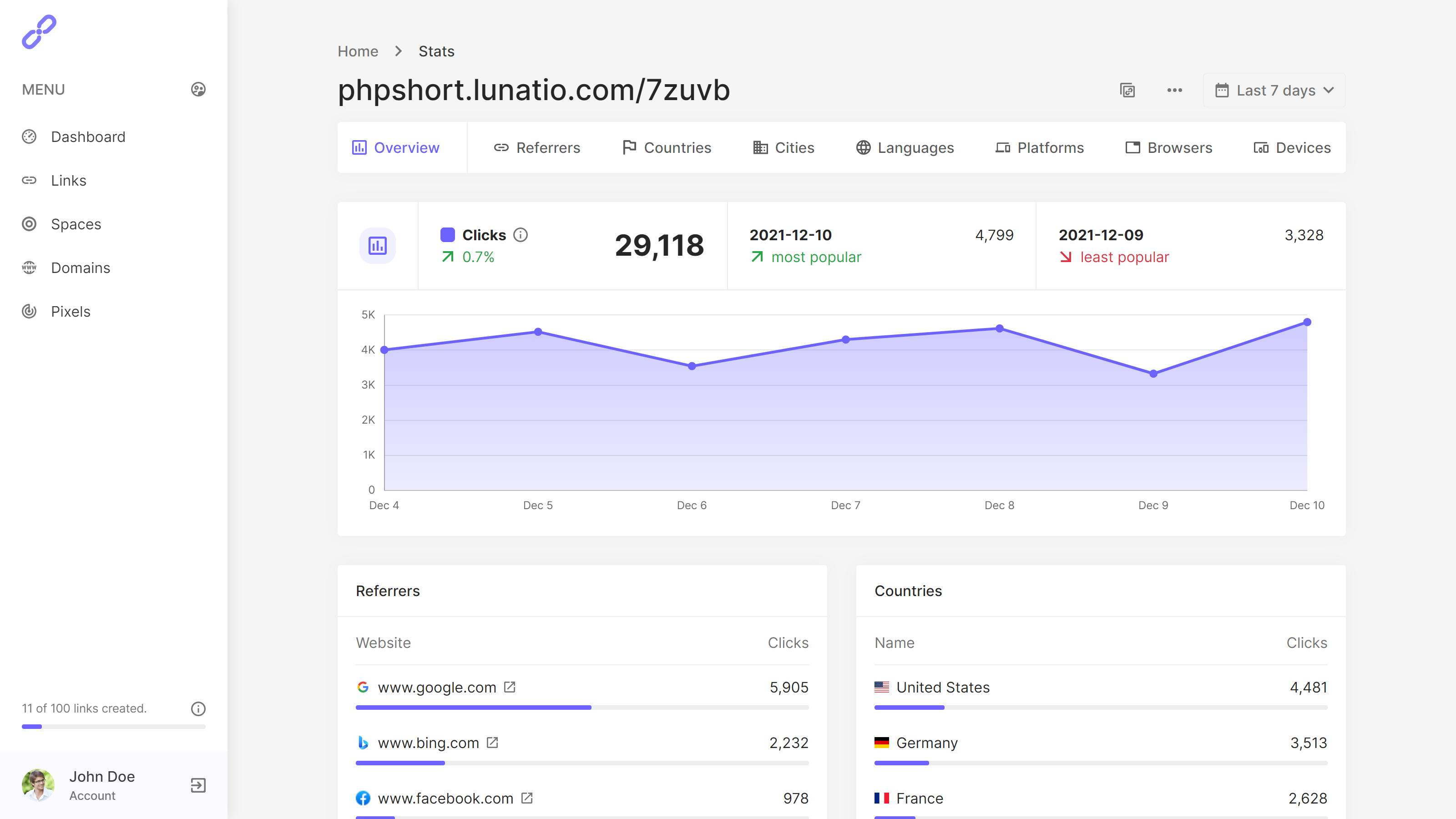Switch to the Referrers tab
The image size is (1456, 819).
click(536, 147)
